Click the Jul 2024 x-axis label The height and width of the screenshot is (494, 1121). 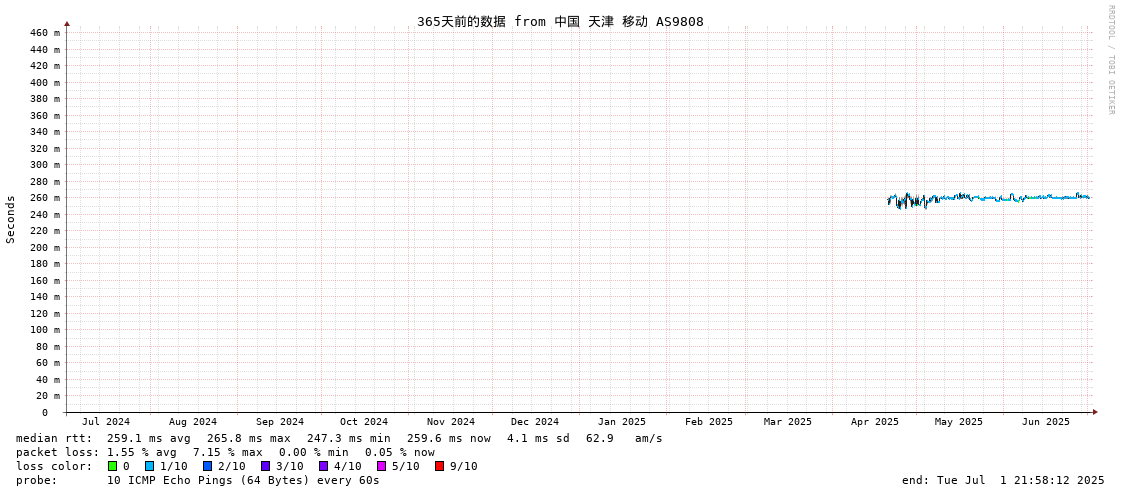coord(106,422)
